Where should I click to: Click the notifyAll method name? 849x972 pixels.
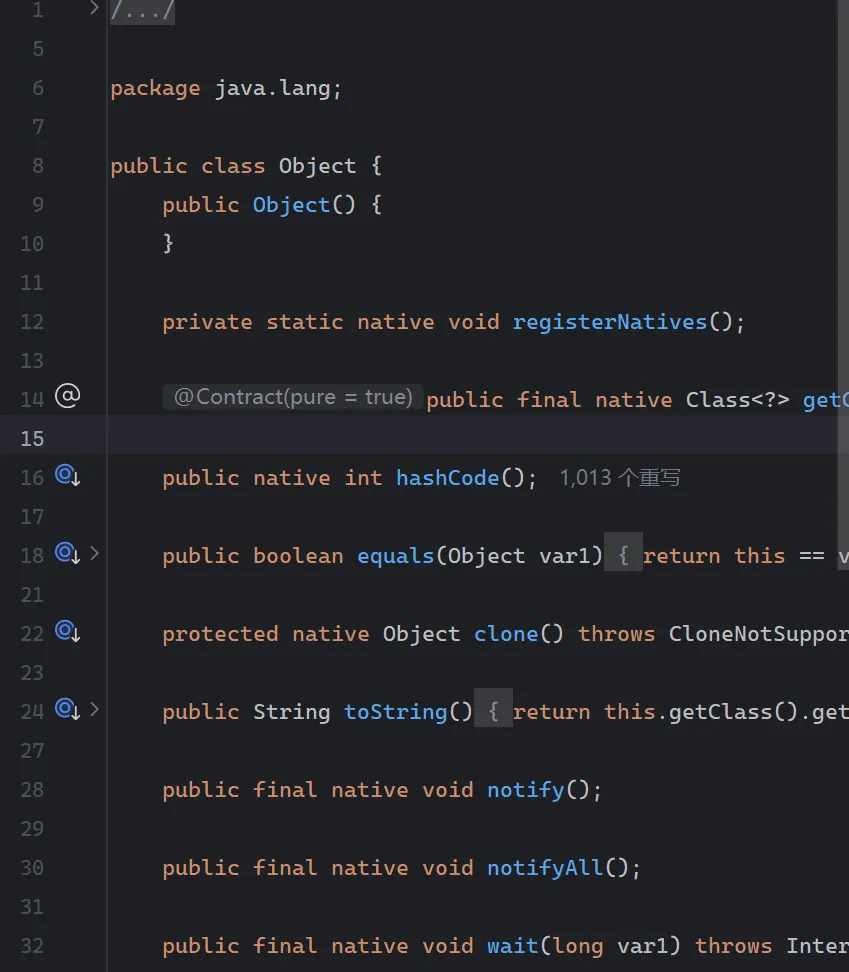pos(546,868)
